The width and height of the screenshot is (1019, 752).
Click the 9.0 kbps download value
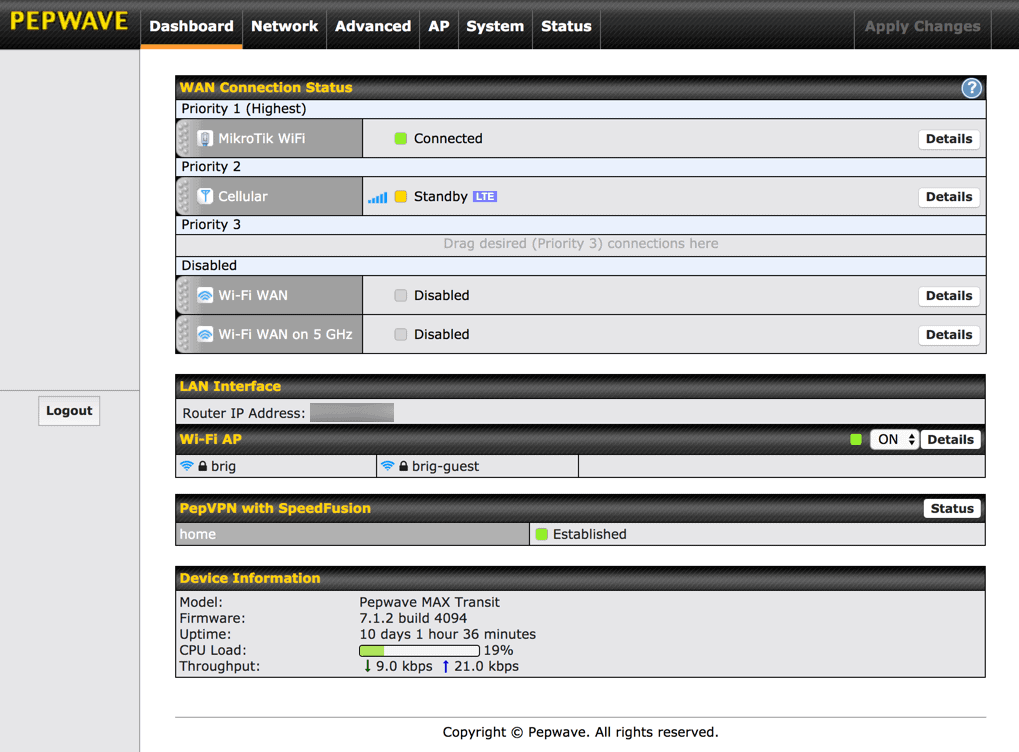404,666
